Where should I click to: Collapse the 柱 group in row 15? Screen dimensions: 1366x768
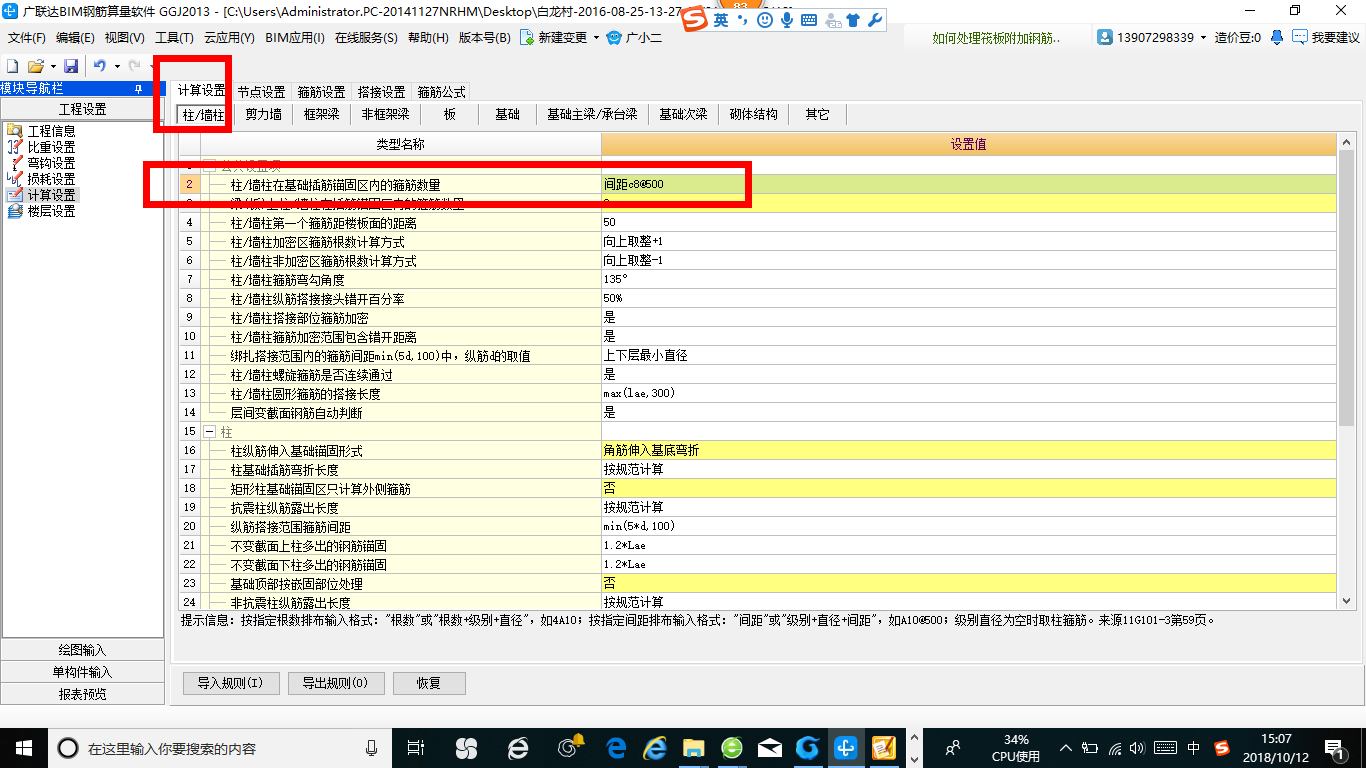click(x=210, y=432)
